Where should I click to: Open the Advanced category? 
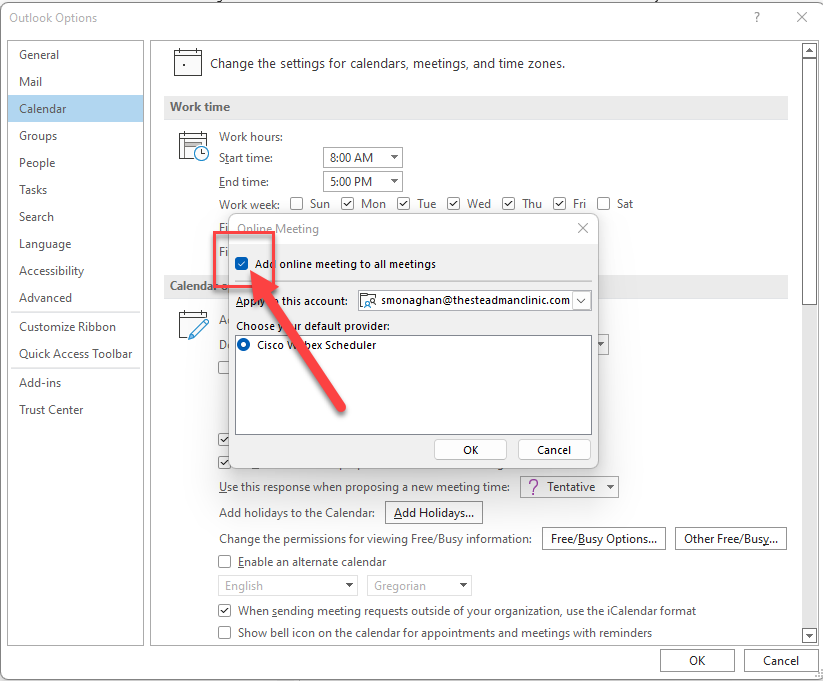click(x=76, y=298)
